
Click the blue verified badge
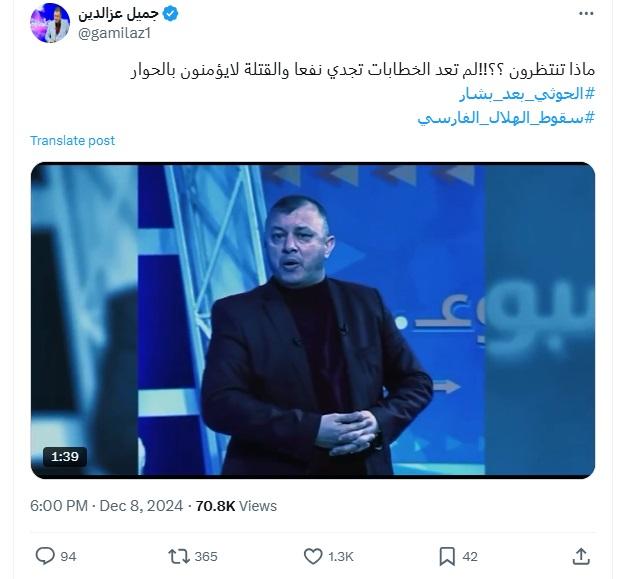click(171, 14)
